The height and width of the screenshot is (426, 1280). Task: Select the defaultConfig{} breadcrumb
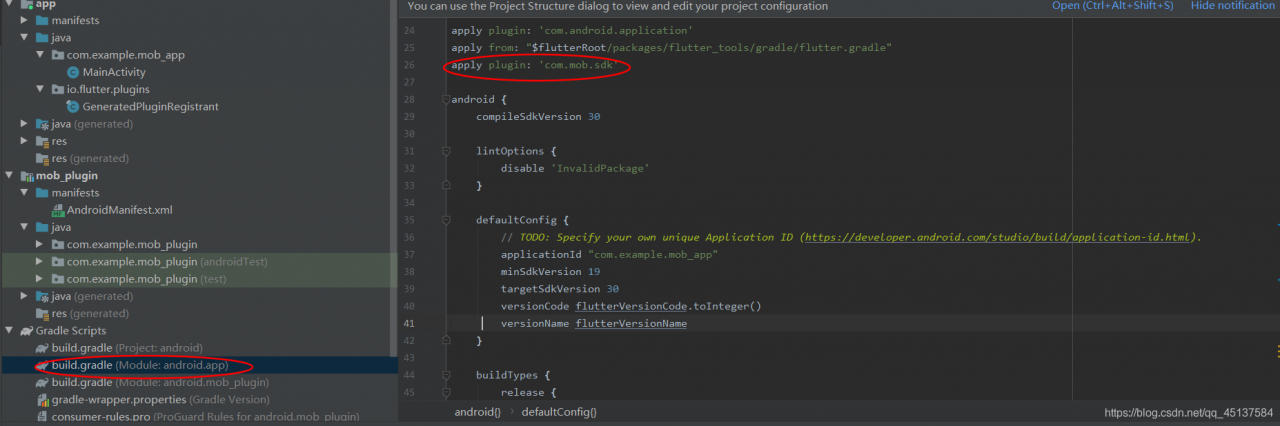(559, 412)
